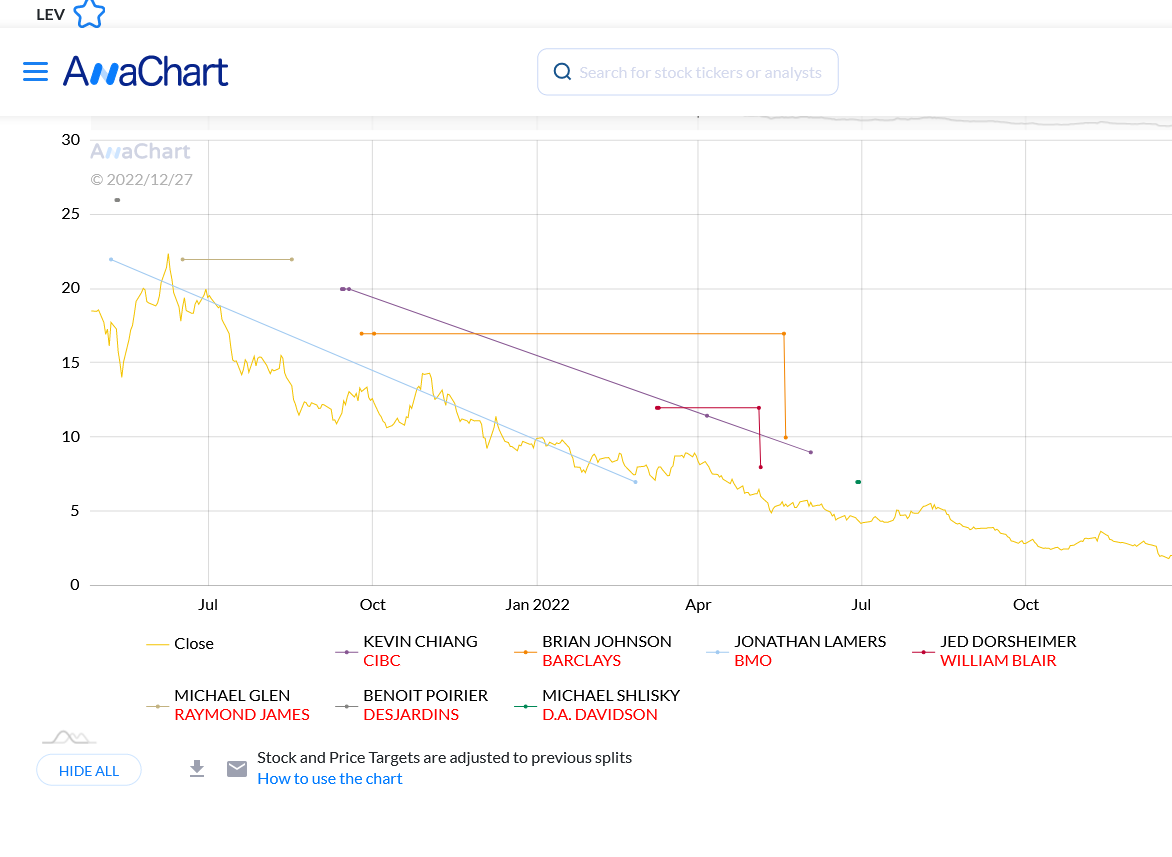Click the AnaChart logo
Viewport: 1172px width, 857px height.
click(146, 72)
